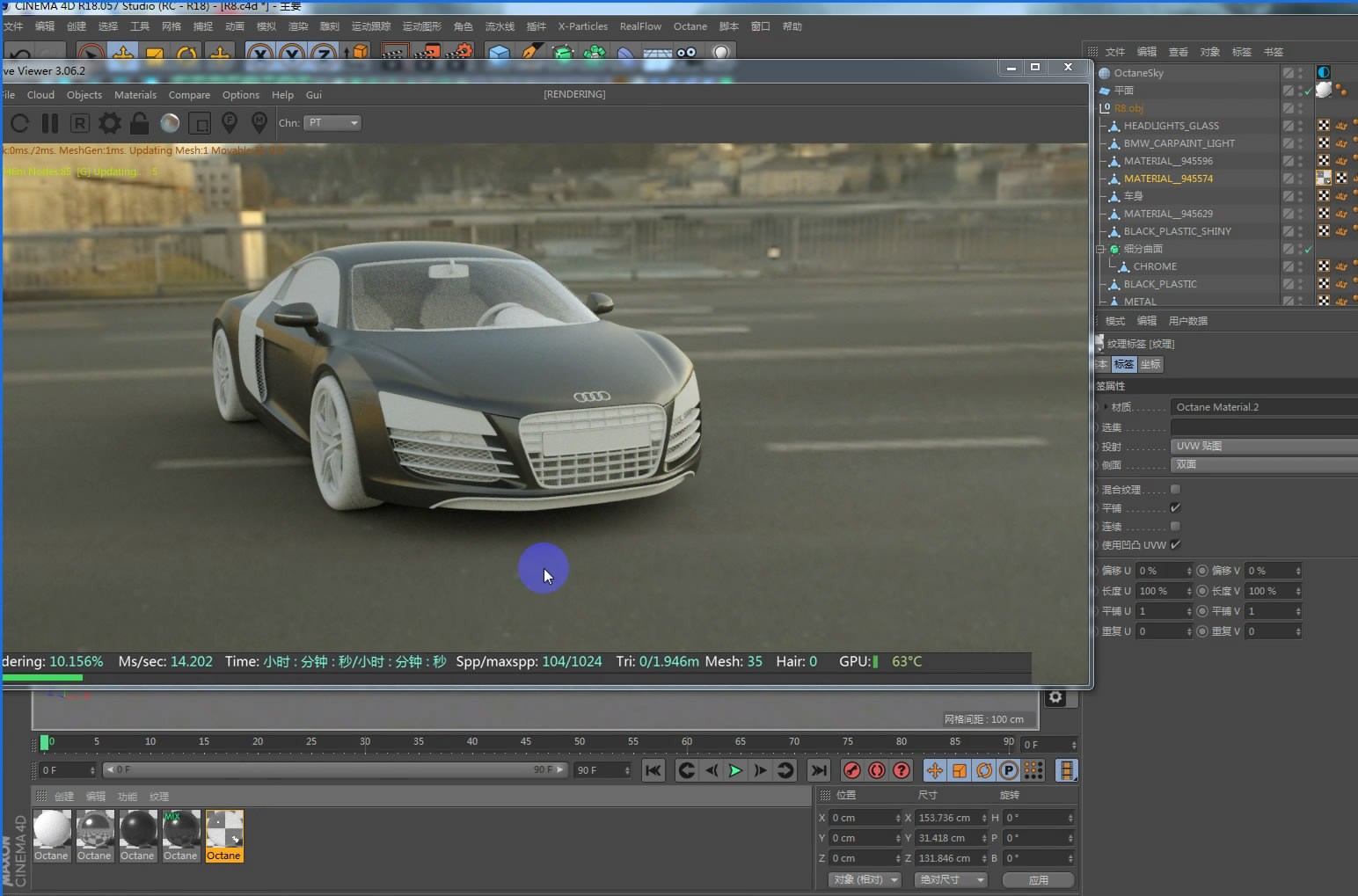Activate the material picker pin icon
1358x896 pixels.
click(x=259, y=123)
